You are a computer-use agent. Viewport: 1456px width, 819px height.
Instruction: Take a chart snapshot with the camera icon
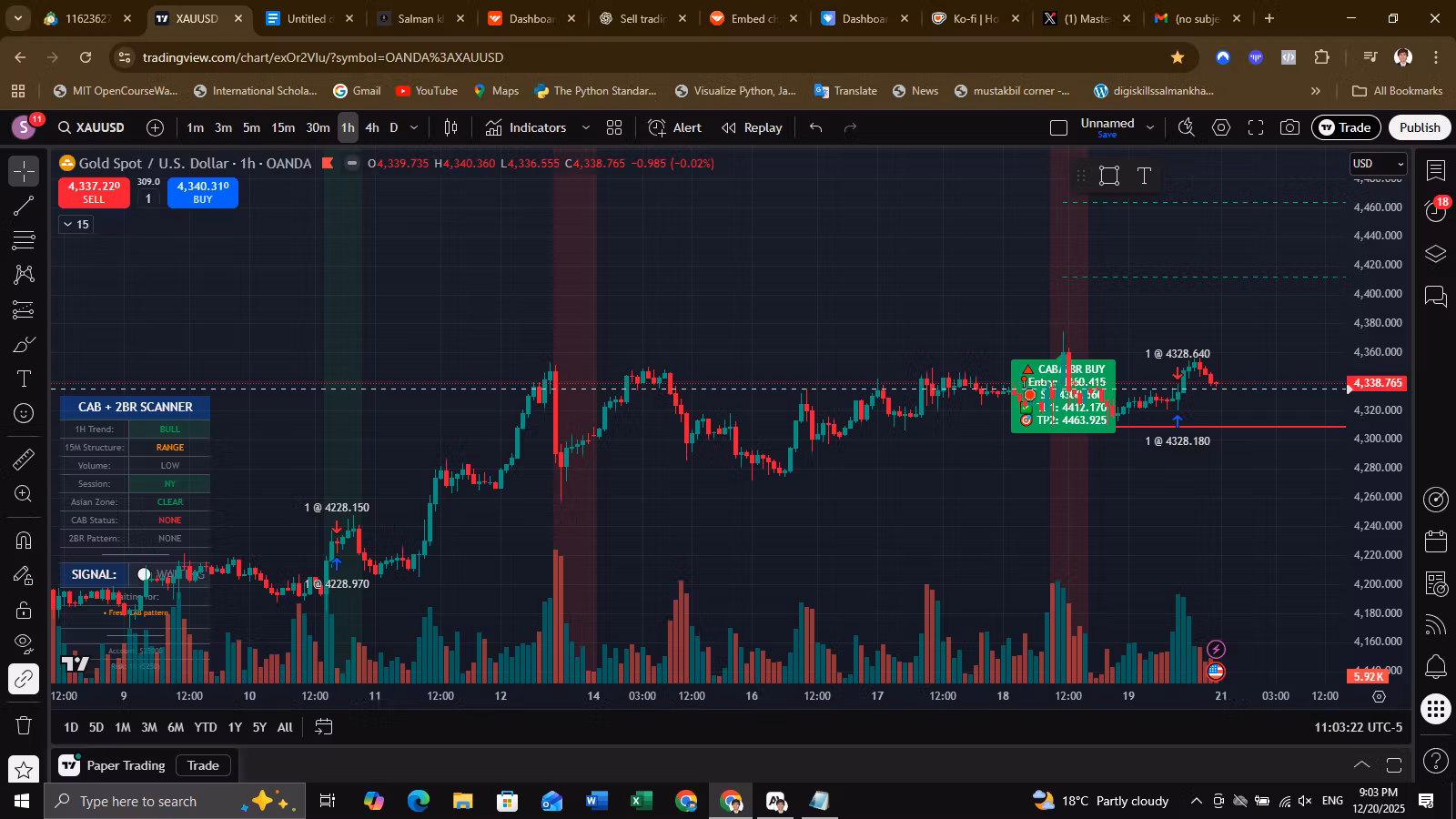[1289, 127]
